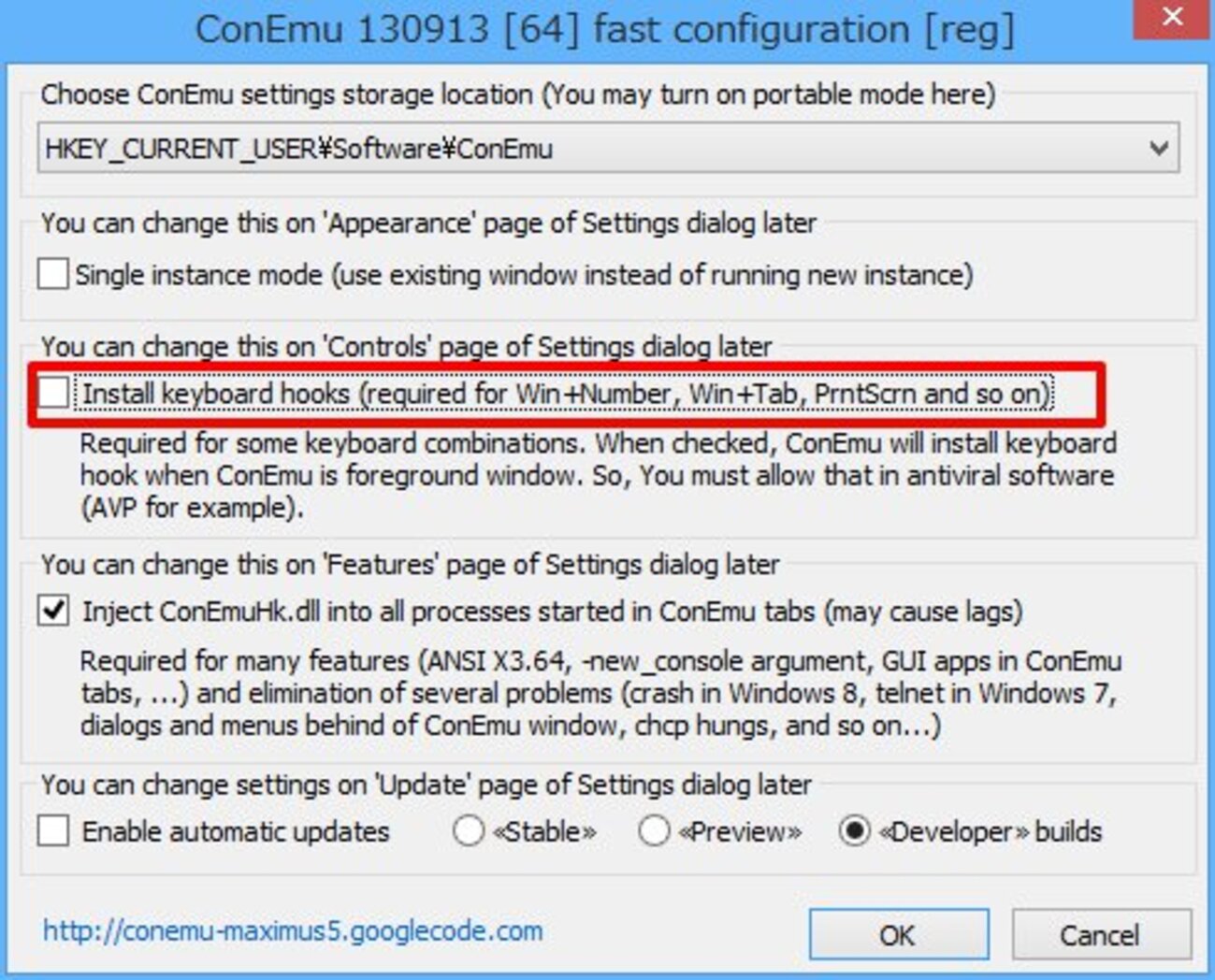Click the keyboard hook antiviral description text
The width and height of the screenshot is (1215, 980).
[597, 475]
